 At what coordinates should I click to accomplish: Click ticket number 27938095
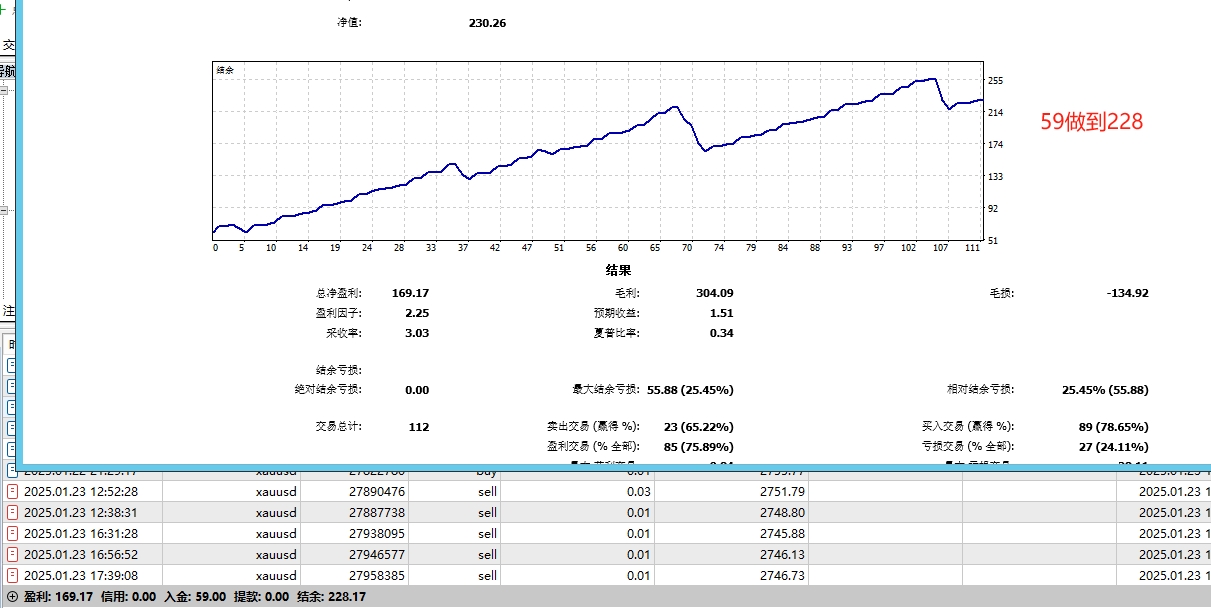point(377,533)
